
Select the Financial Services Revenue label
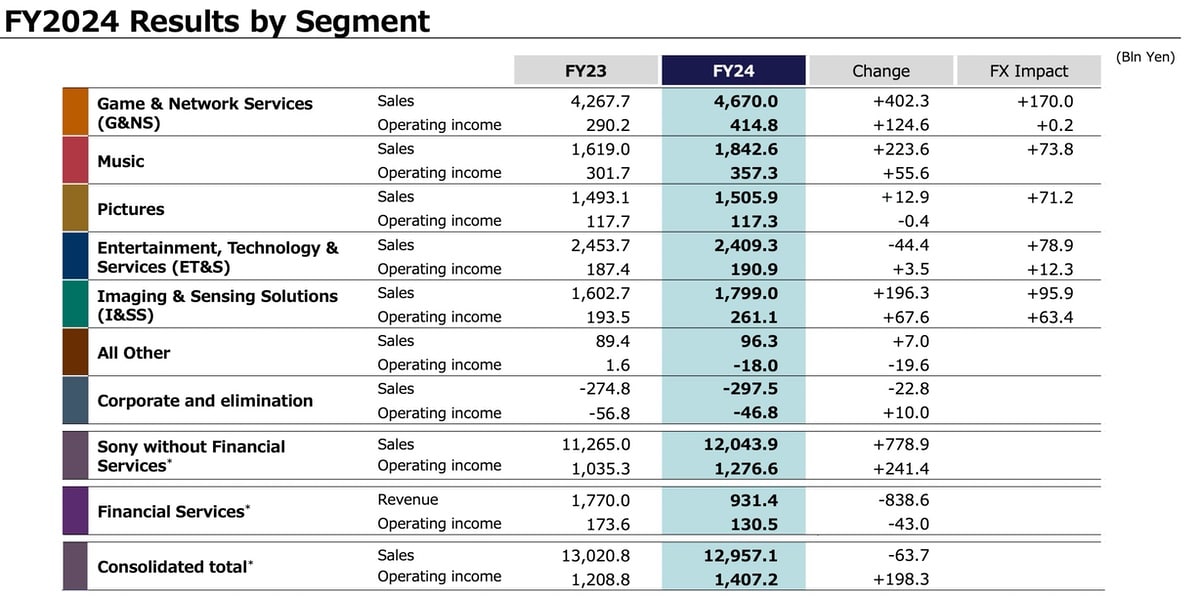tap(407, 500)
